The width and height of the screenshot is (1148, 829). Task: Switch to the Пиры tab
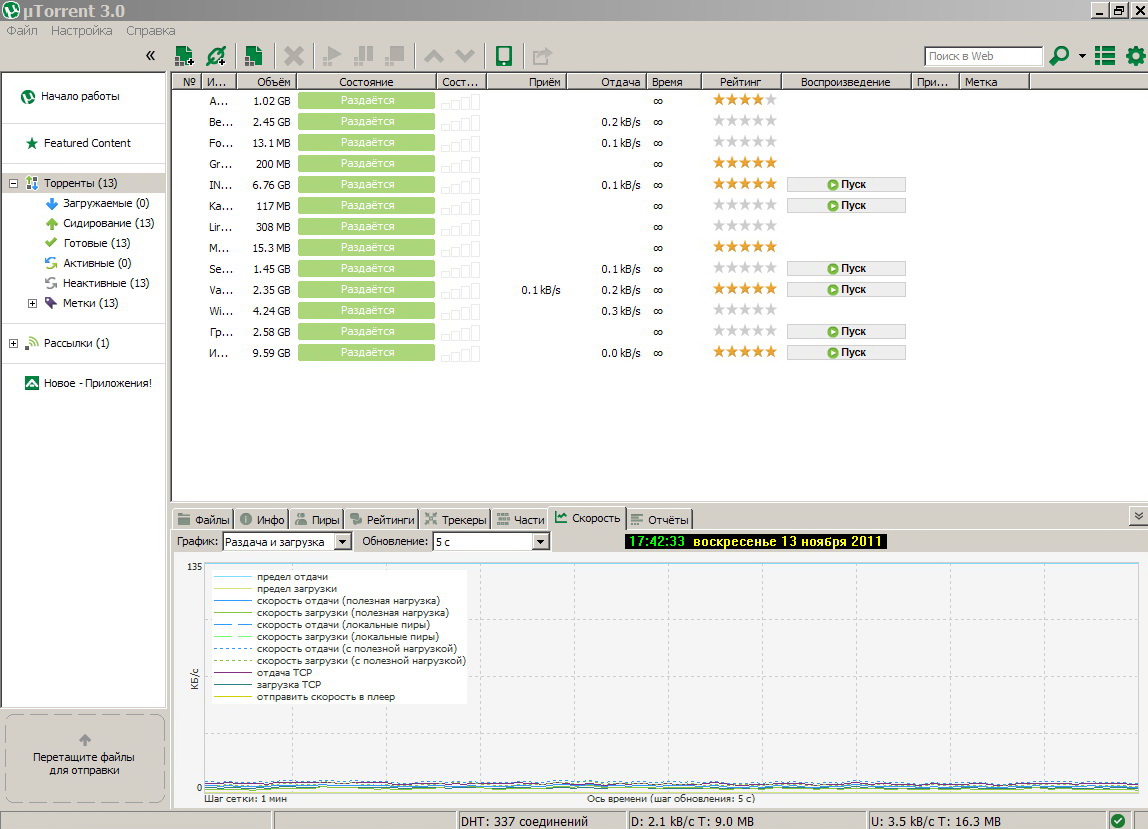317,519
